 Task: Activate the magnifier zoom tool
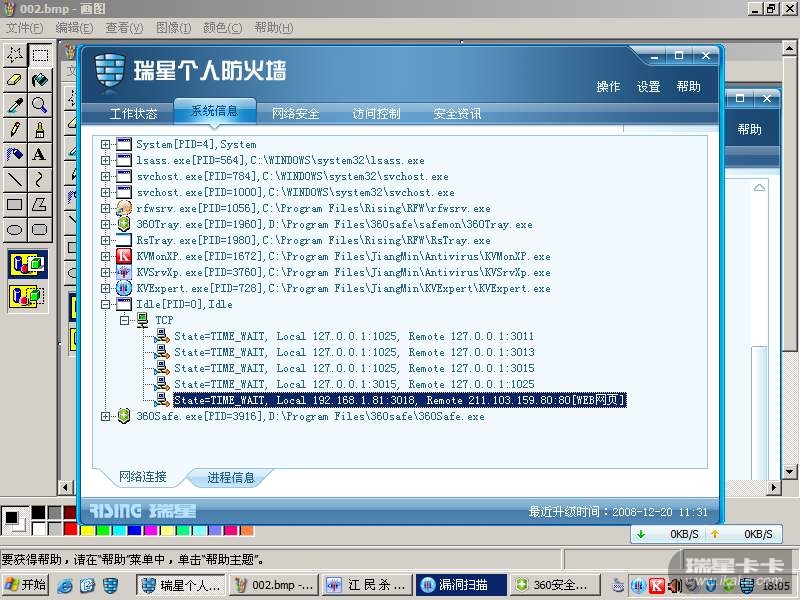coord(40,105)
